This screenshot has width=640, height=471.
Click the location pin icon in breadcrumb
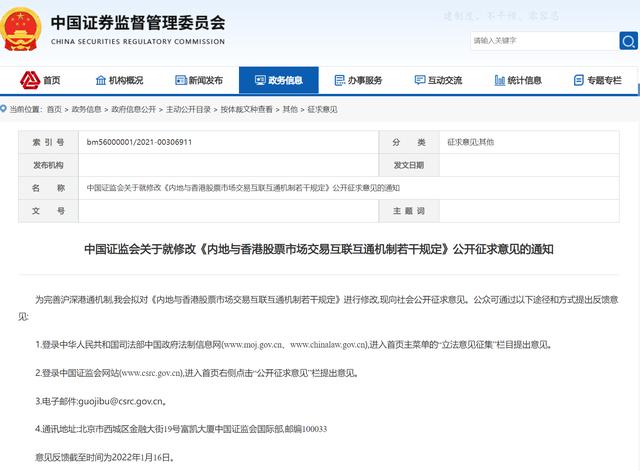pyautogui.click(x=3, y=109)
